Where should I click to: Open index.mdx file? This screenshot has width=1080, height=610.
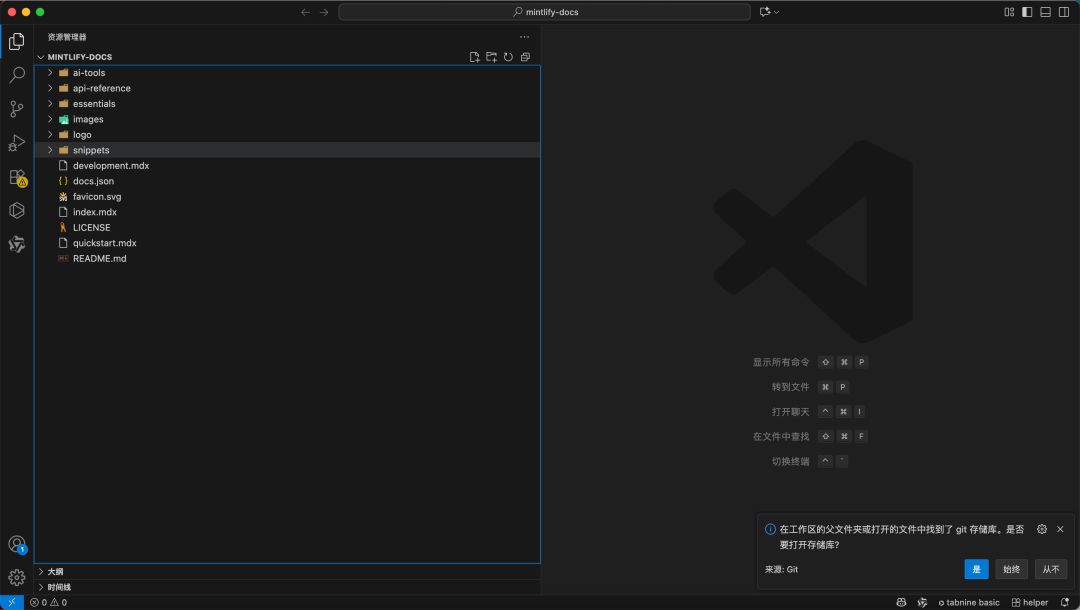[x=287, y=212]
